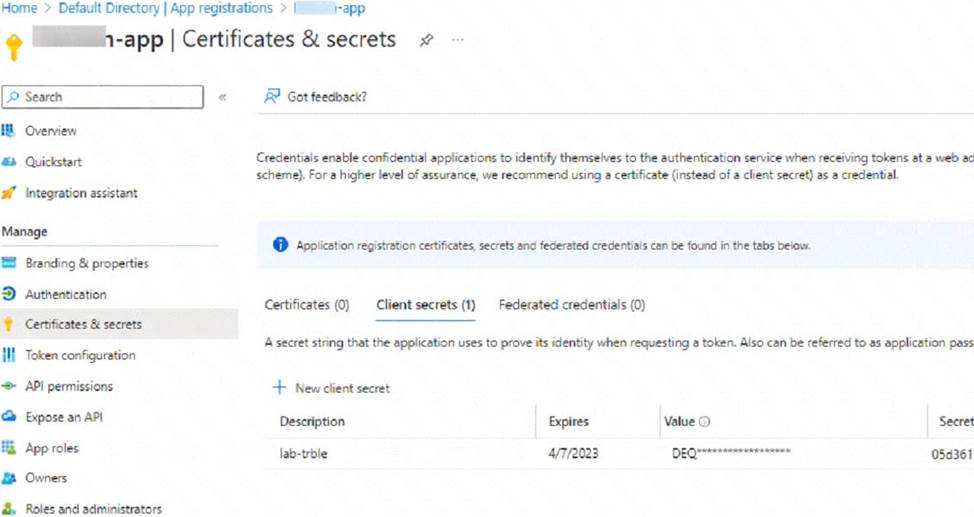Click New client secret button
Viewport: 974px width, 517px height.
point(331,388)
